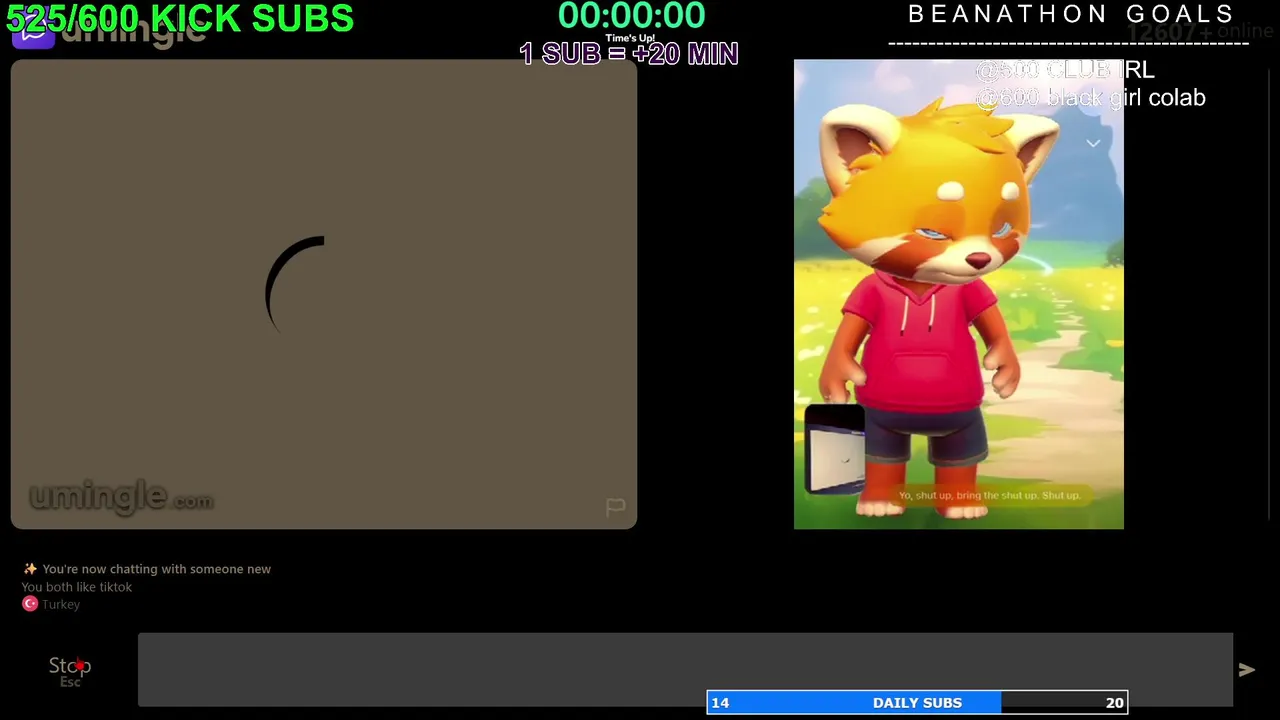Click the "Turkey" country label
The image size is (1280, 720).
(61, 604)
